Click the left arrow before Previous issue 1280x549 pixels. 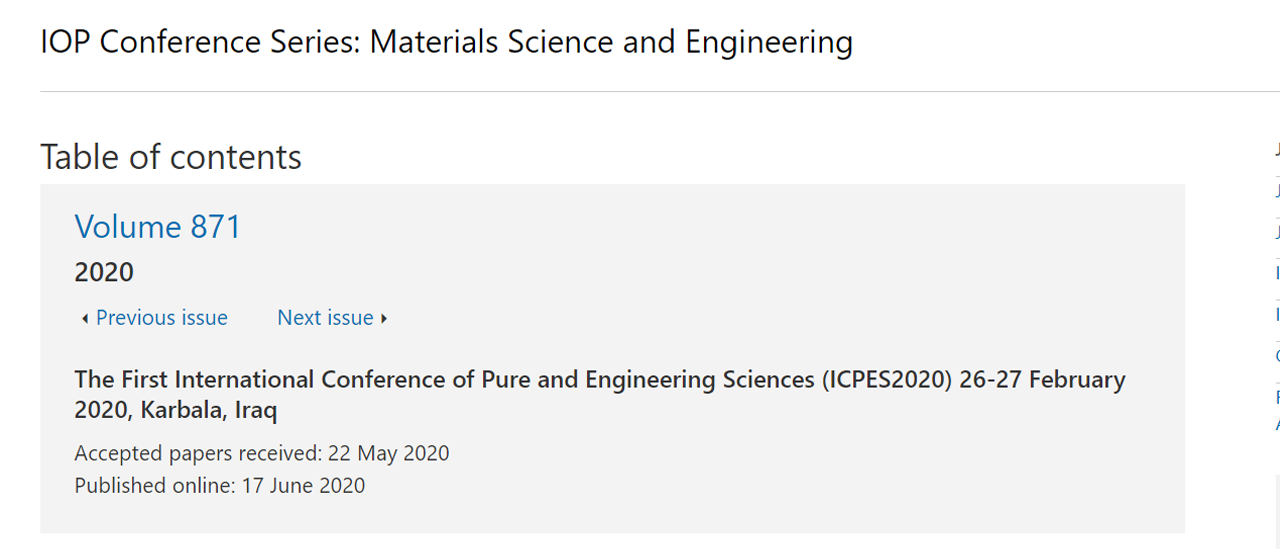[85, 319]
